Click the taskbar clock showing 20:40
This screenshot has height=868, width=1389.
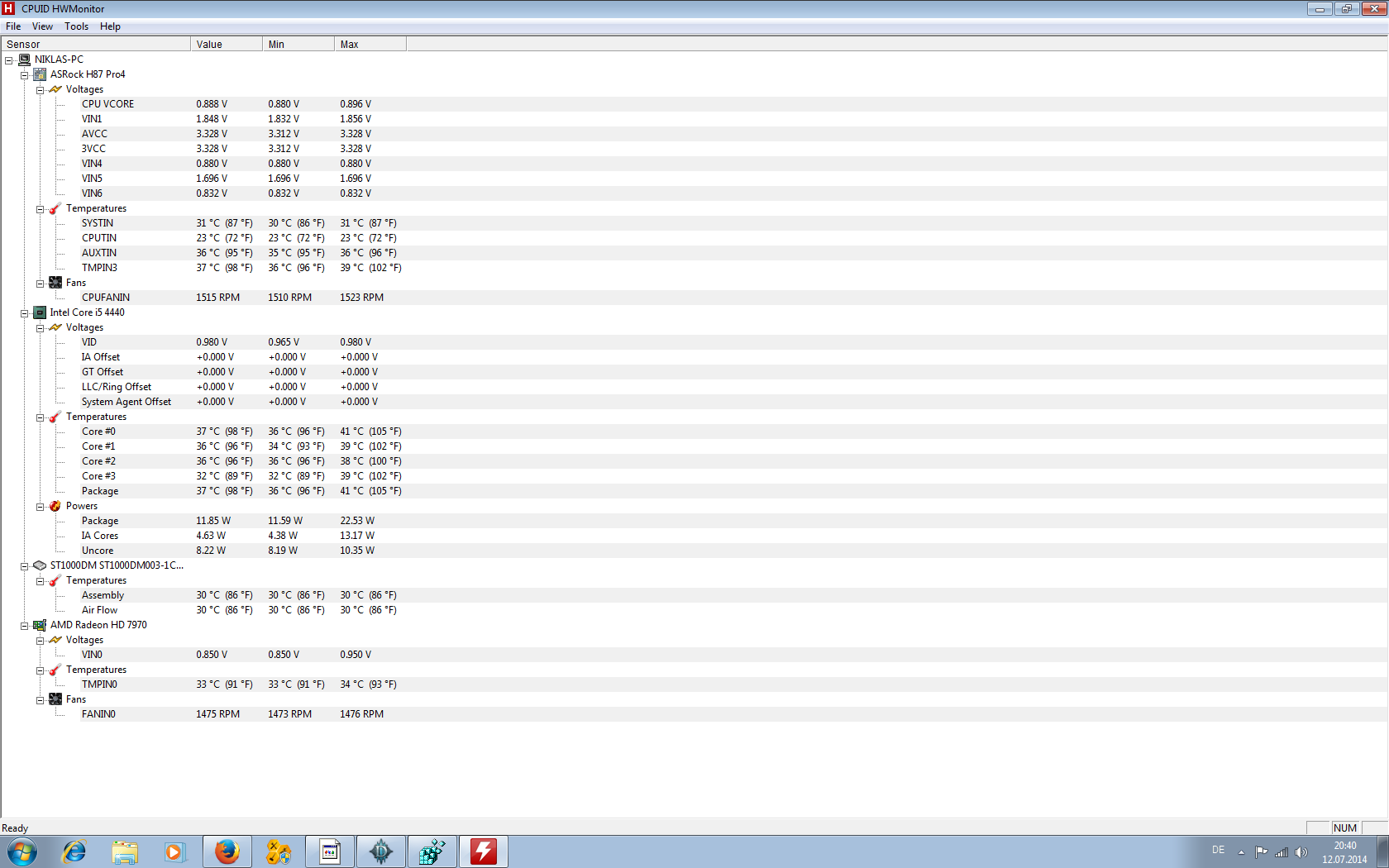[1344, 852]
